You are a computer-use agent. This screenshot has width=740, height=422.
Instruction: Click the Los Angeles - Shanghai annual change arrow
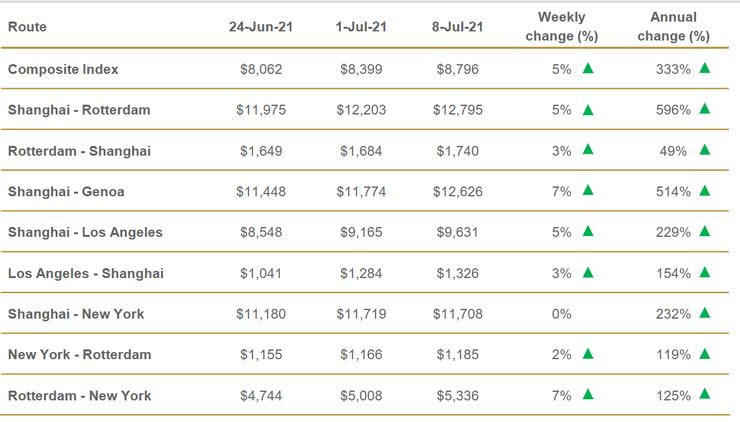(x=705, y=272)
